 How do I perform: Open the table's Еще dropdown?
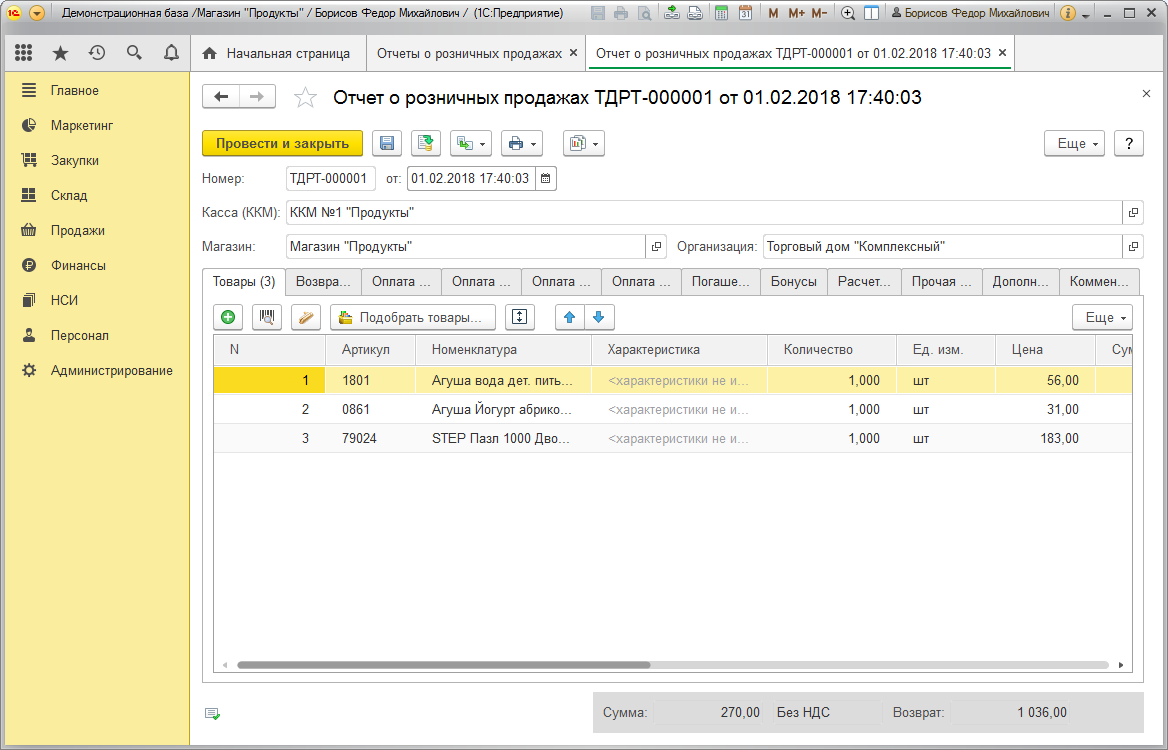point(1102,317)
